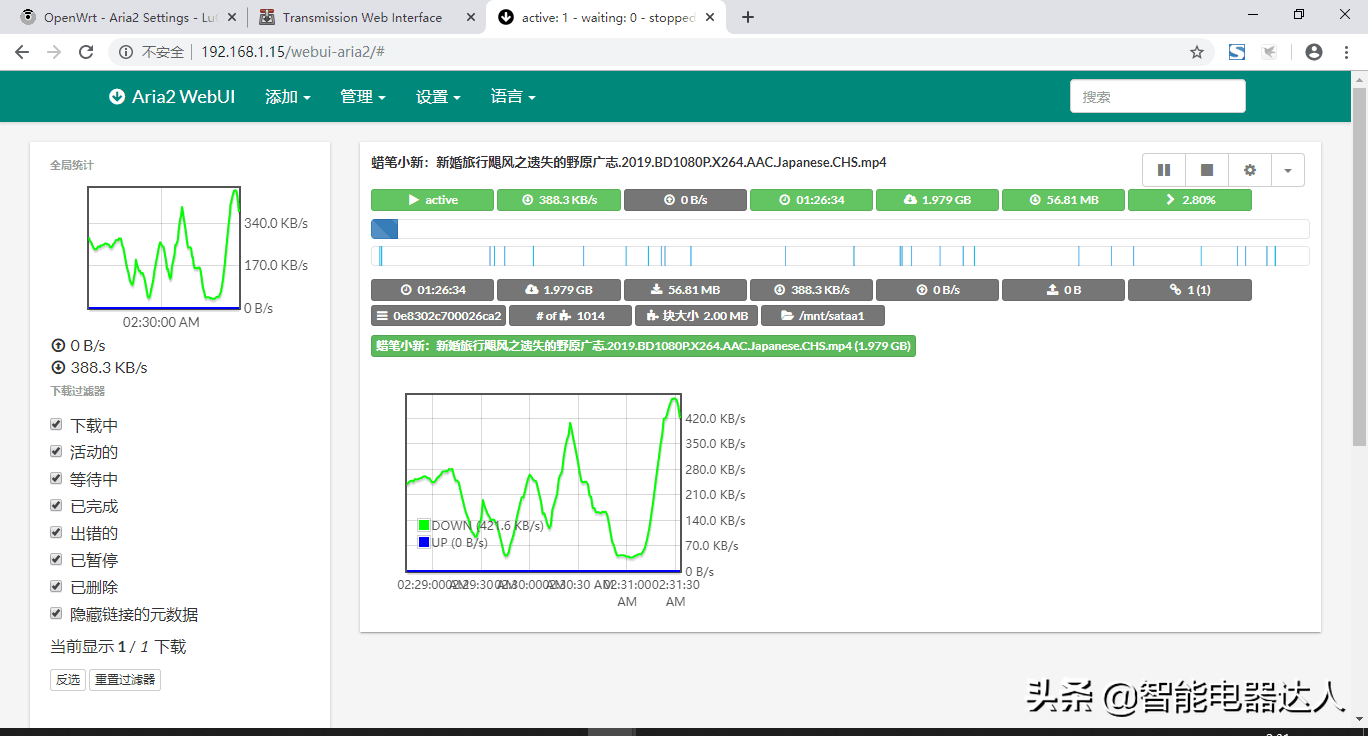Switch to the Transmission Web Interface tab
Screen dimensions: 1368x736
(x=360, y=17)
